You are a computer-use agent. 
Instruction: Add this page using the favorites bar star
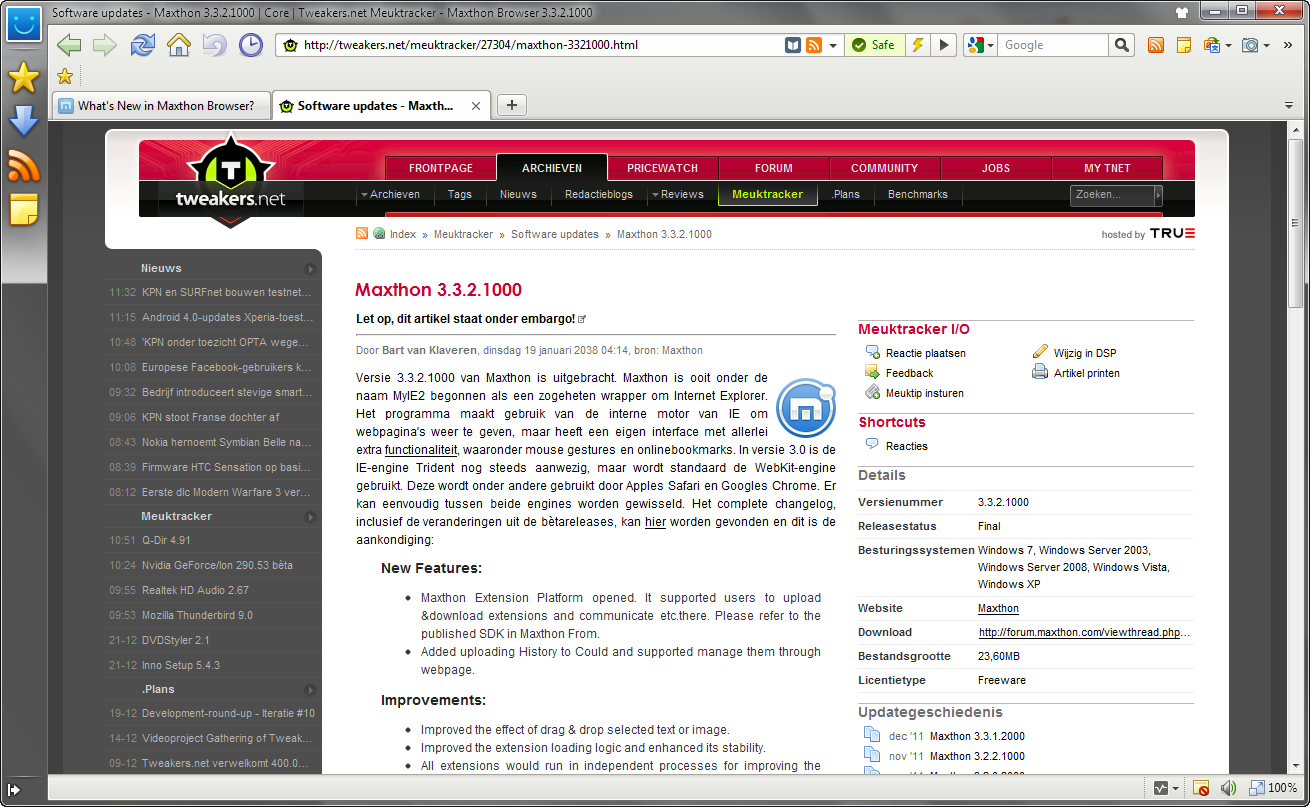pos(65,76)
